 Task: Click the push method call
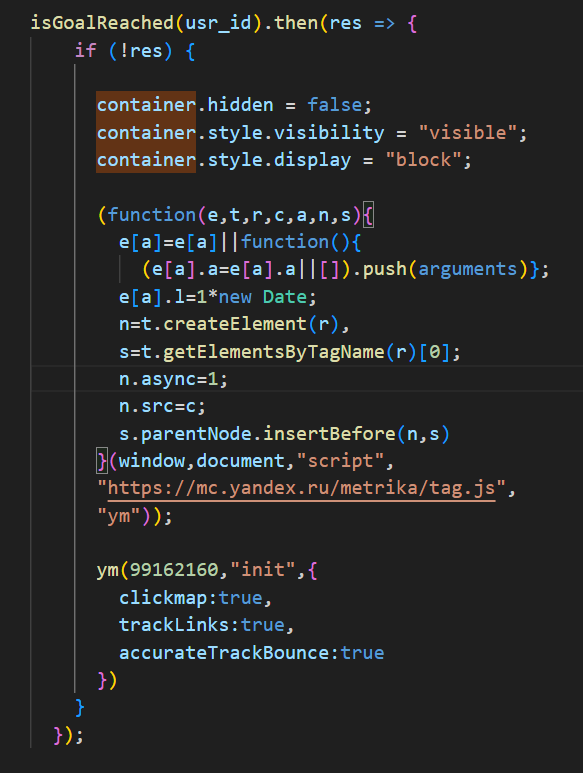tap(384, 269)
